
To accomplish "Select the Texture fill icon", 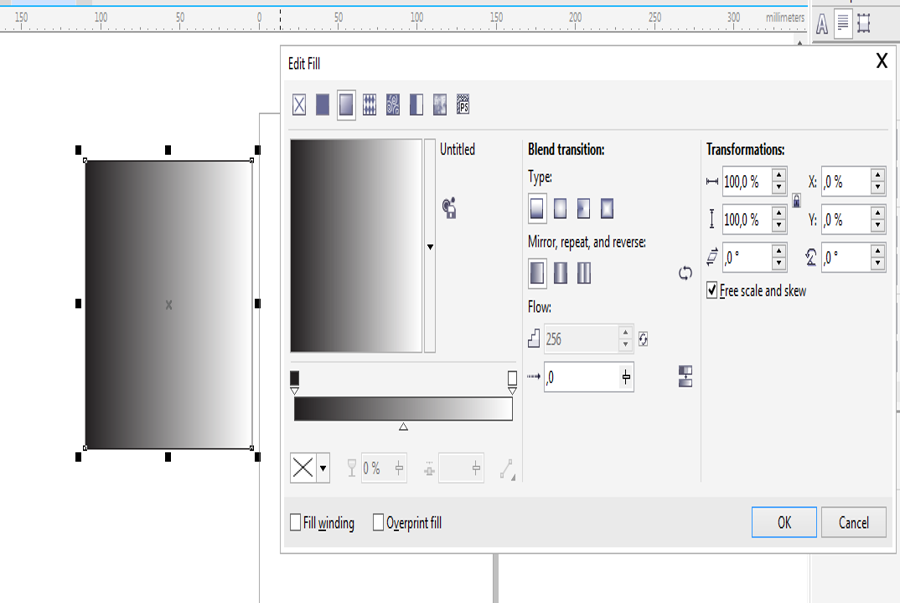I will (x=440, y=105).
